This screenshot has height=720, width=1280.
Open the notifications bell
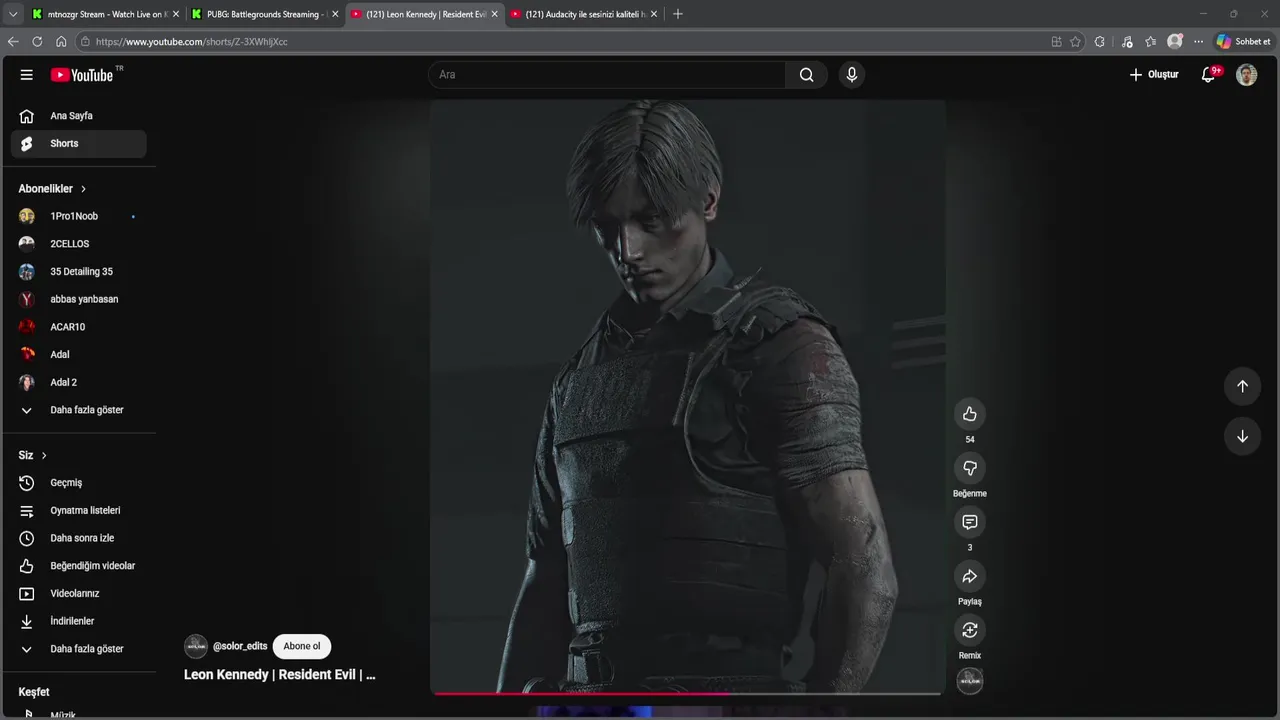tap(1208, 75)
